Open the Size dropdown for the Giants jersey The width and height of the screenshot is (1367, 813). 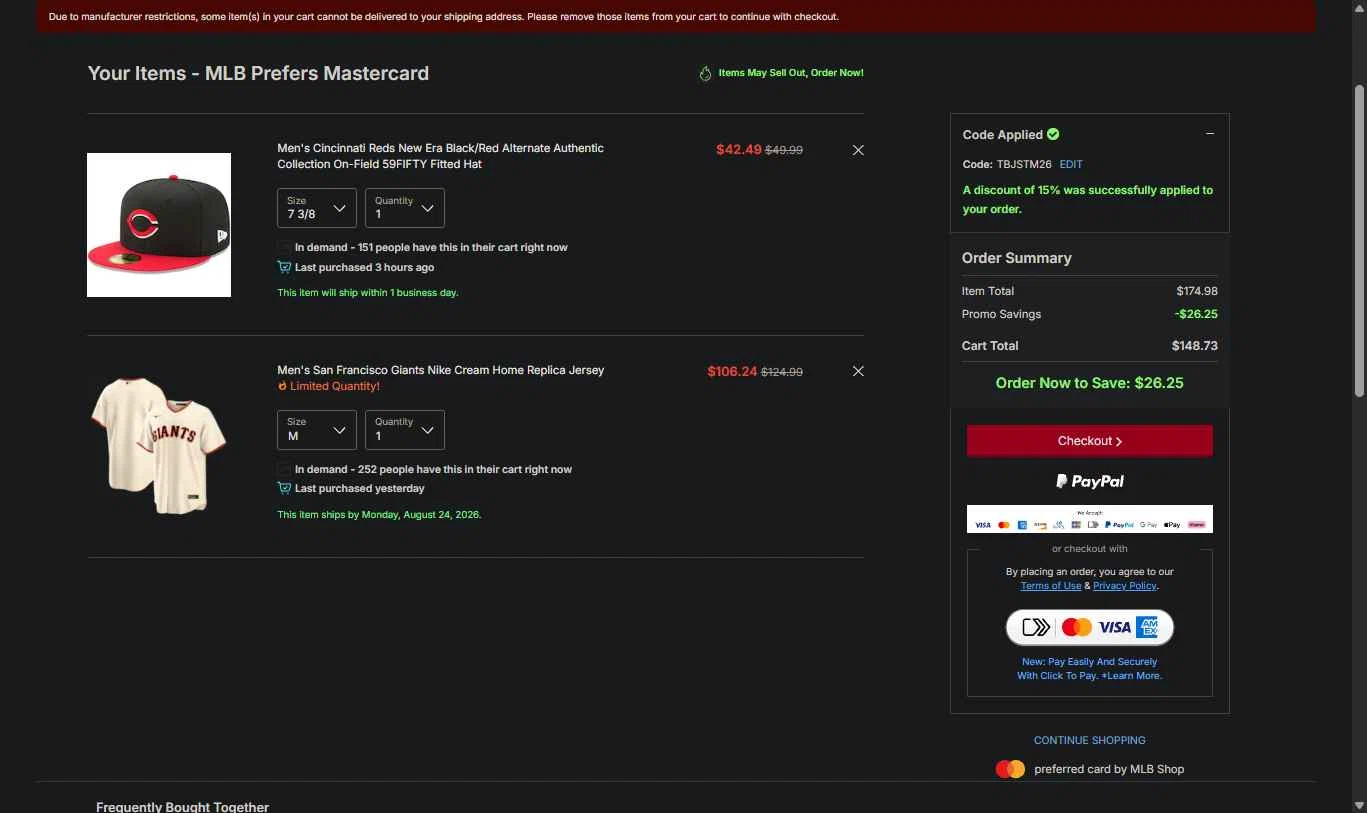317,430
